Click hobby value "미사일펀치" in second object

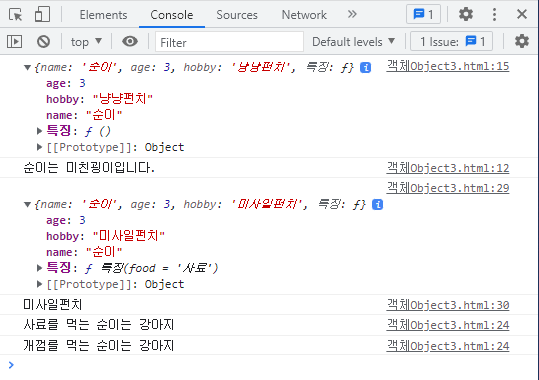pyautogui.click(x=129, y=236)
